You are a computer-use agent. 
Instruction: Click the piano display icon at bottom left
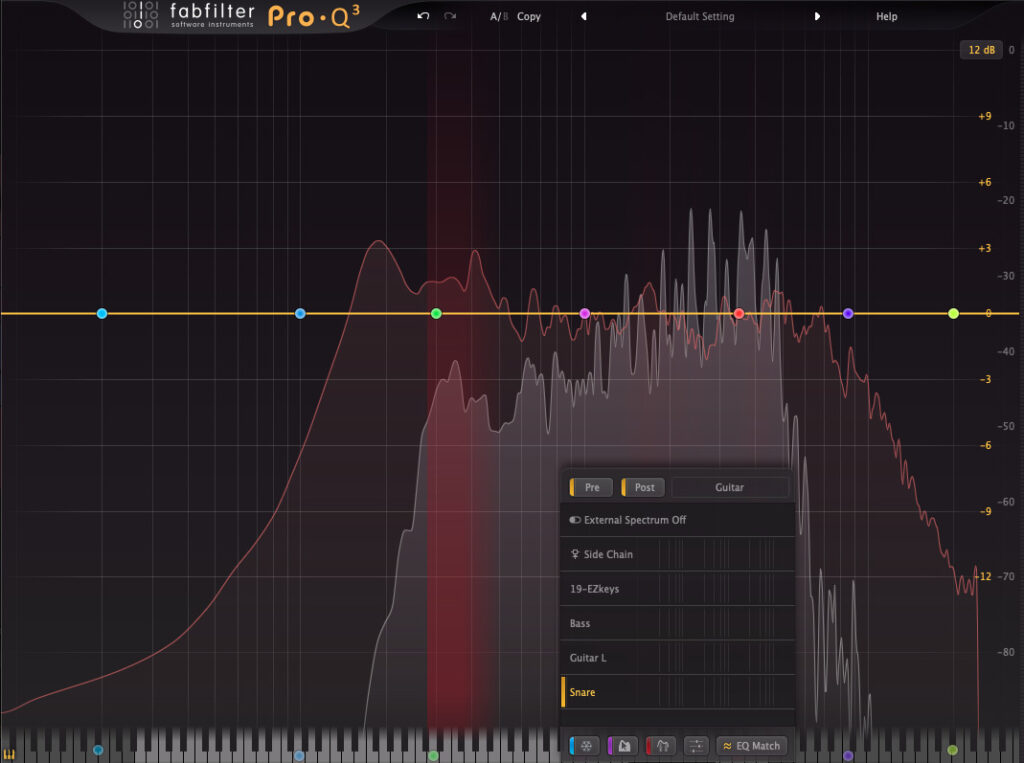(x=11, y=754)
